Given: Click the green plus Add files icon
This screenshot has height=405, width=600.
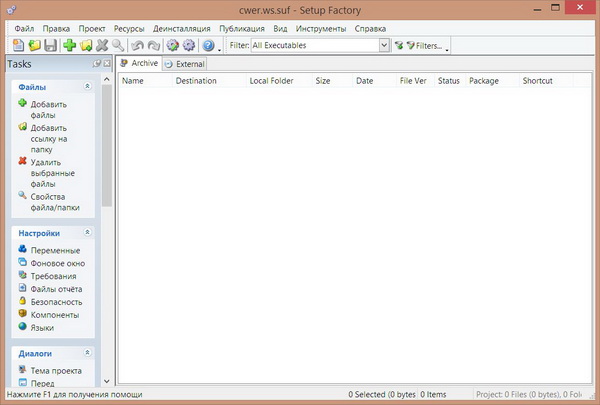Looking at the screenshot, I should coord(69,46).
